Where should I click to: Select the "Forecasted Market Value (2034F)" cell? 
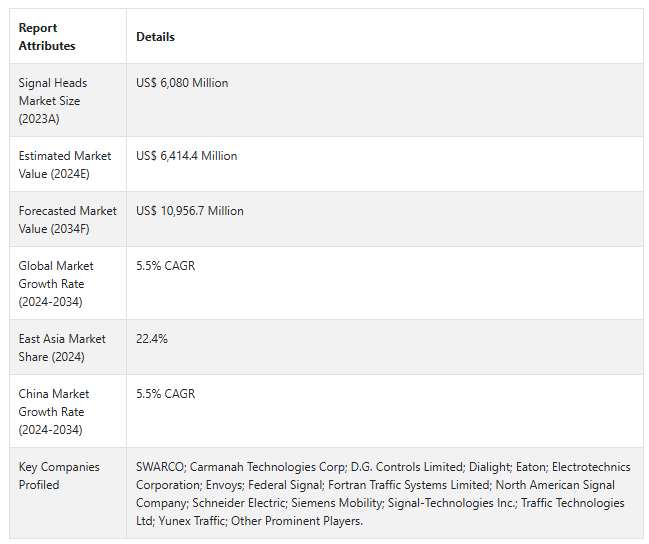67,219
